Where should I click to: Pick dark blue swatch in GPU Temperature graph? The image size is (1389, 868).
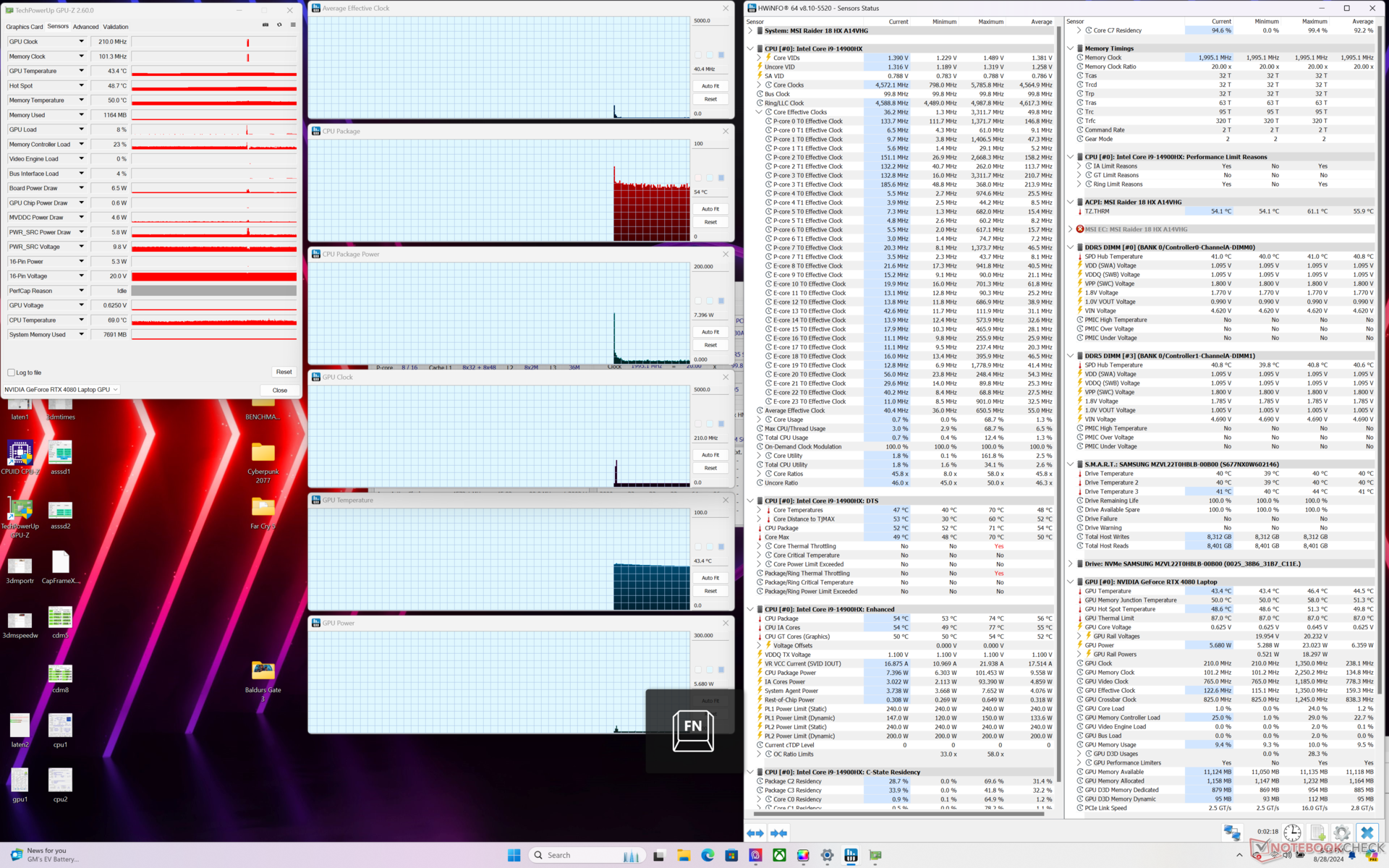pyautogui.click(x=721, y=547)
